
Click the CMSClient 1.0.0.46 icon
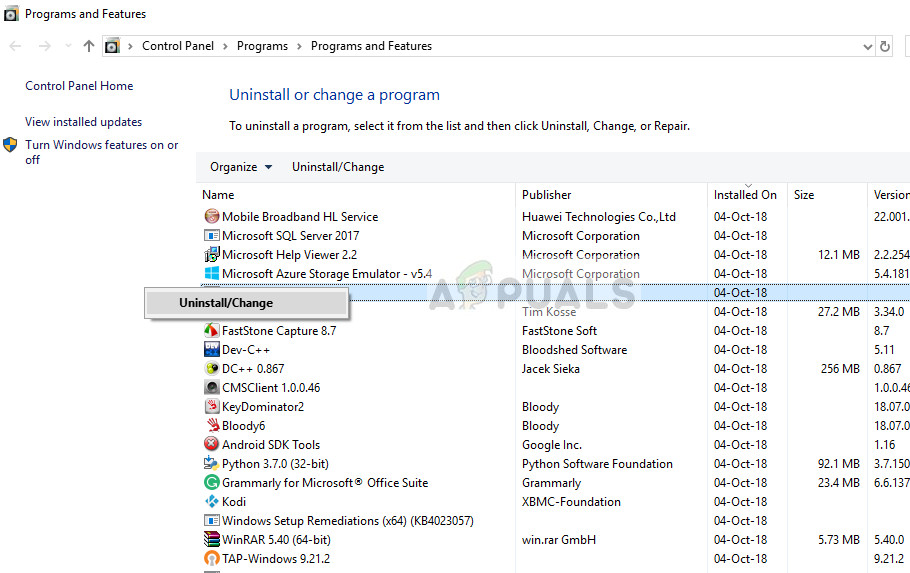tap(212, 387)
